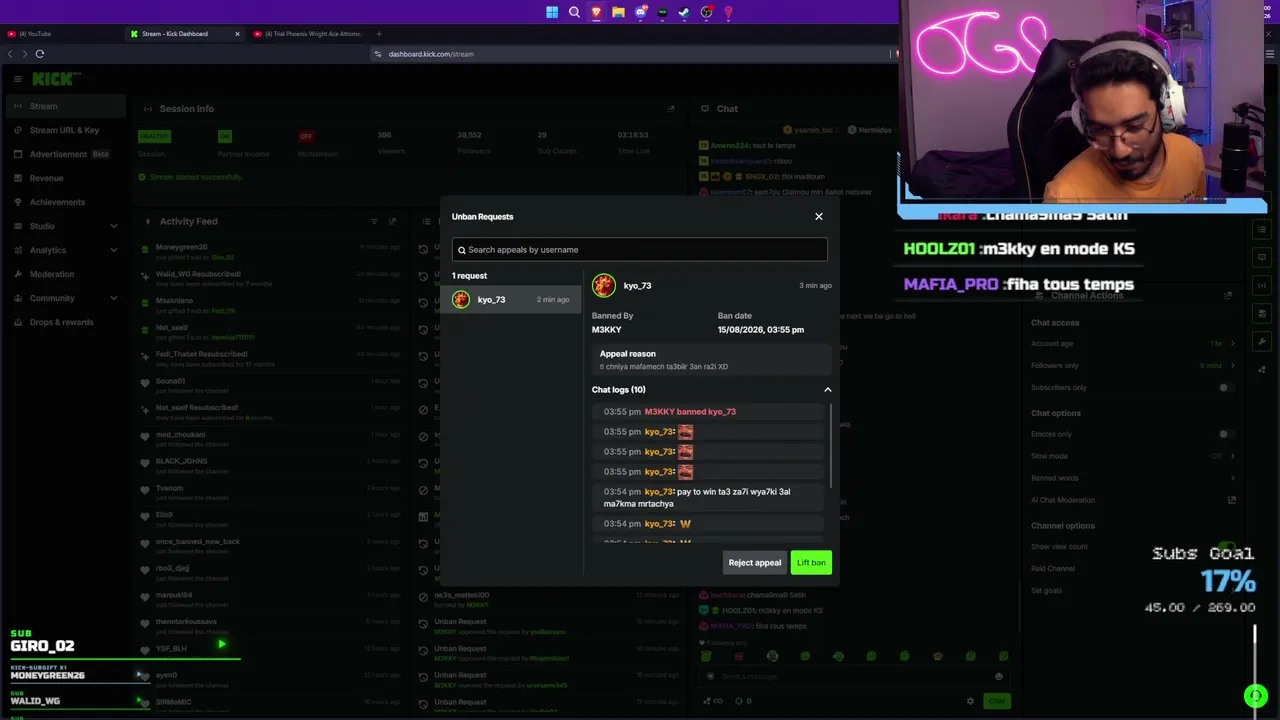This screenshot has height=720, width=1280.
Task: Click the scrollbar in the chat logs list
Action: 830,445
